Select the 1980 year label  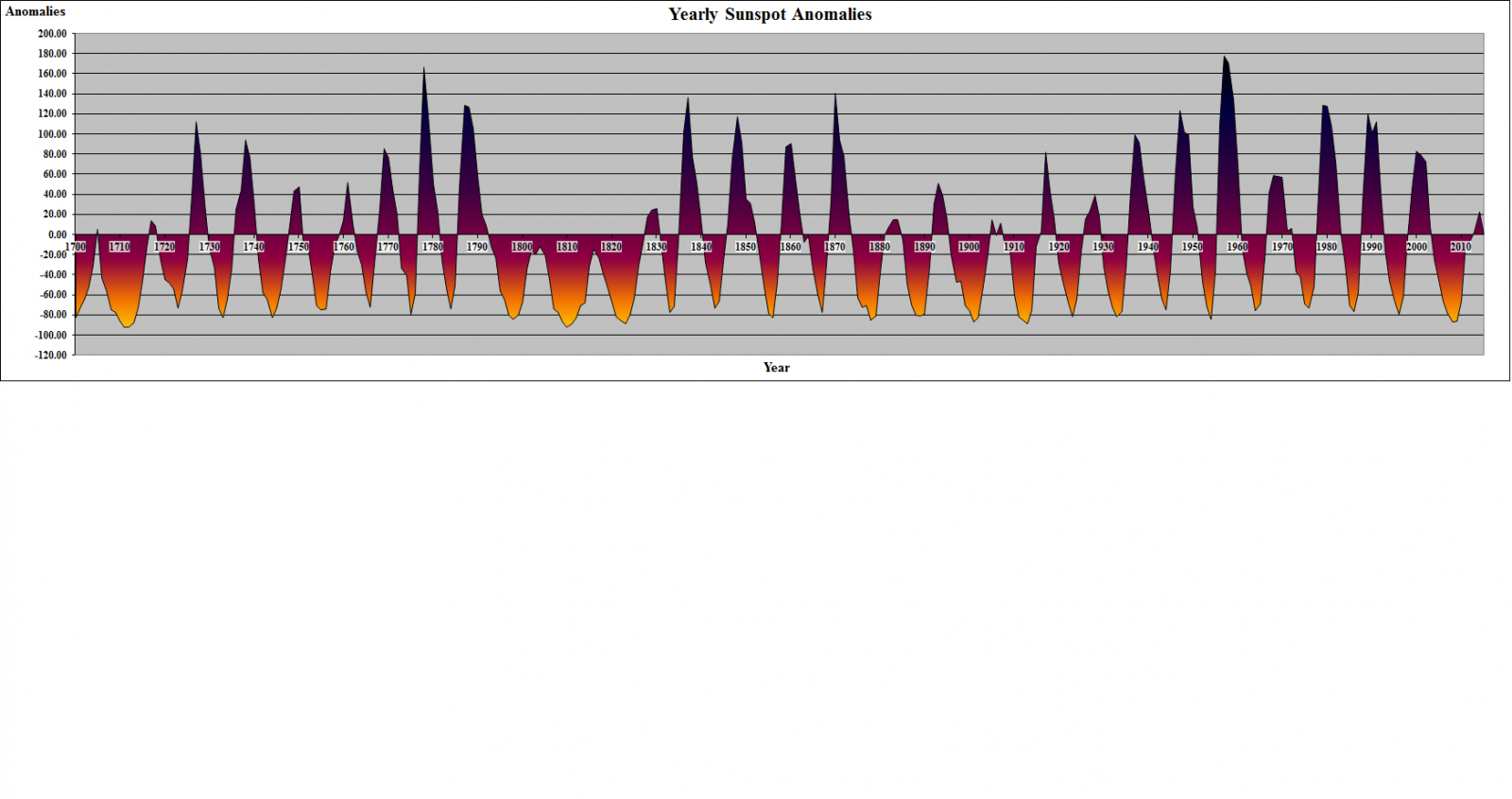[1327, 247]
